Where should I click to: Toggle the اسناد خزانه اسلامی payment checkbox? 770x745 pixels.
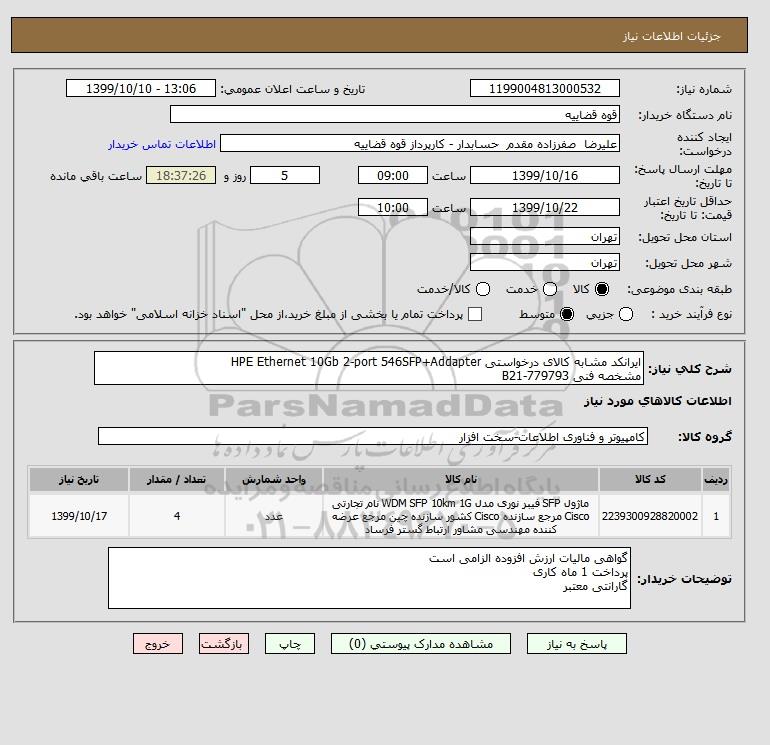(x=475, y=314)
